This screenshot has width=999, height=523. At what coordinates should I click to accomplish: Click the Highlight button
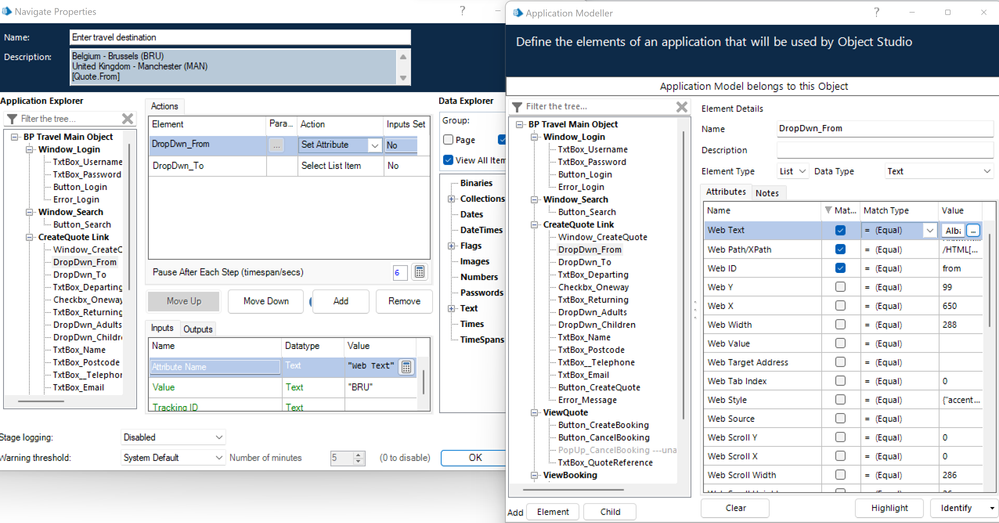coord(889,508)
